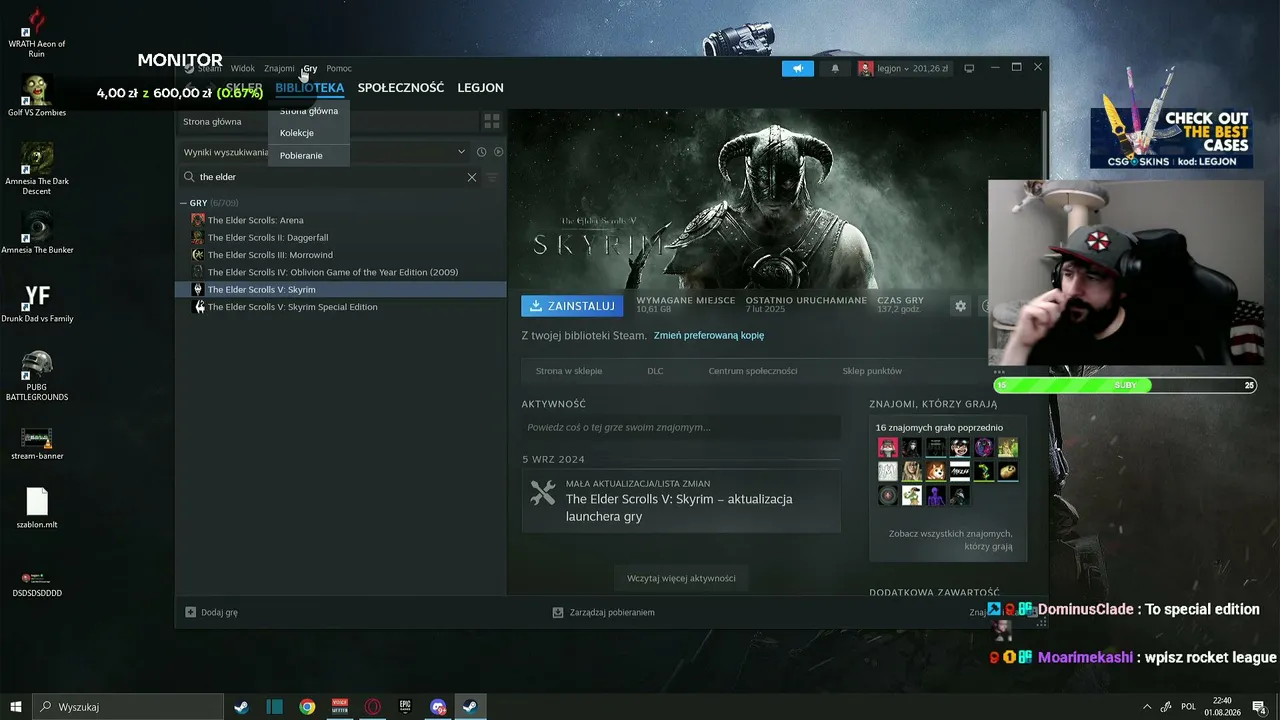Expand the Wyniki wyszukiwania dropdown

[461, 152]
